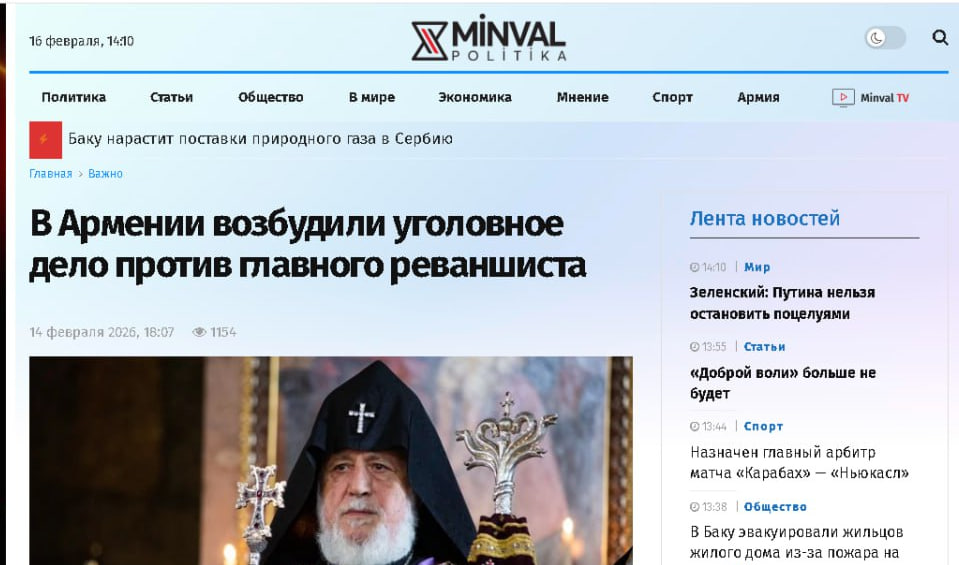Open the Serbia gas supplies headline

pos(260,139)
